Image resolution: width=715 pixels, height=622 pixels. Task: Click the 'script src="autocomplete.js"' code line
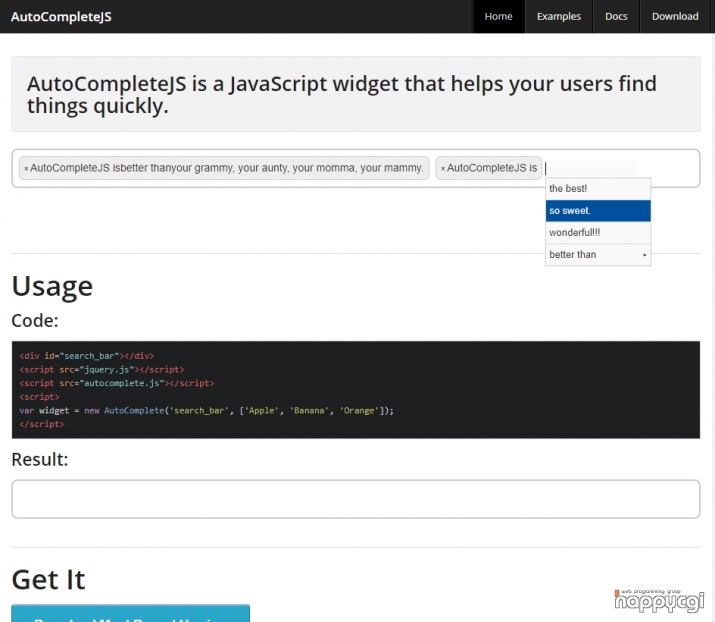(x=117, y=383)
